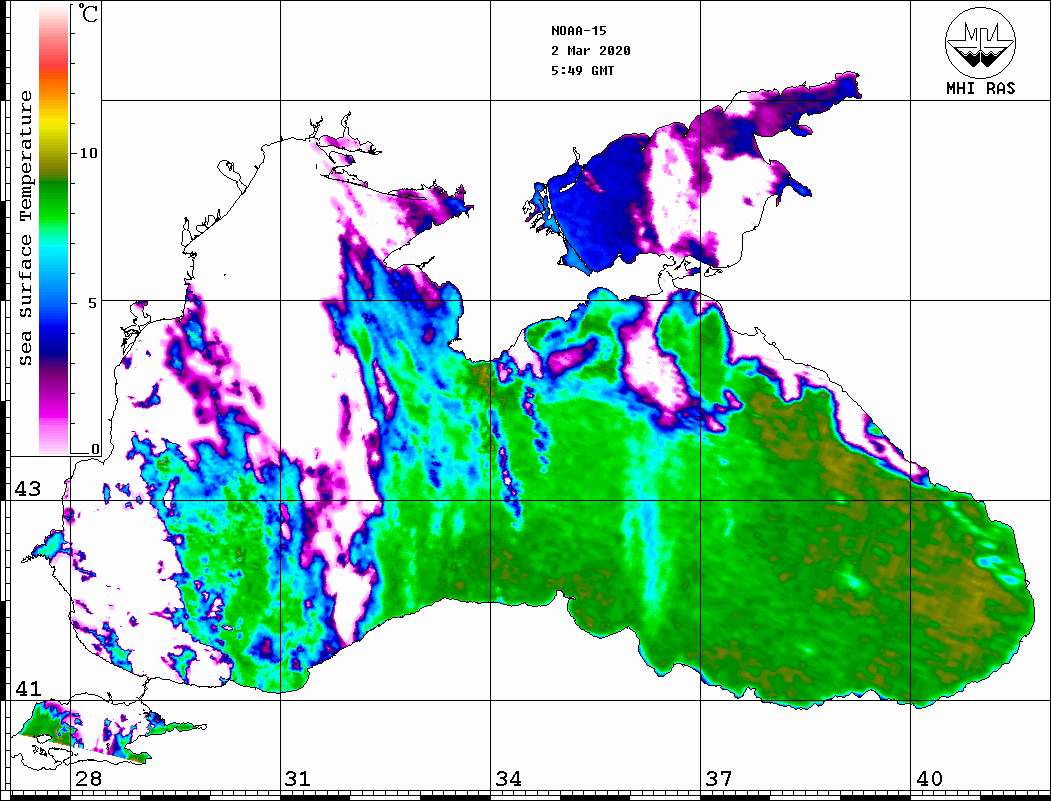
Task: Click the '10' tick on temperature scale
Action: 88,153
